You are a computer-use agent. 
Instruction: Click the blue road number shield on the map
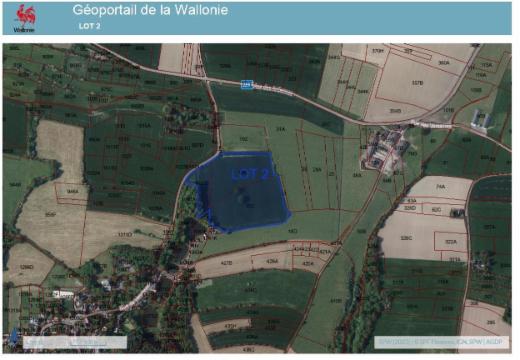click(247, 85)
